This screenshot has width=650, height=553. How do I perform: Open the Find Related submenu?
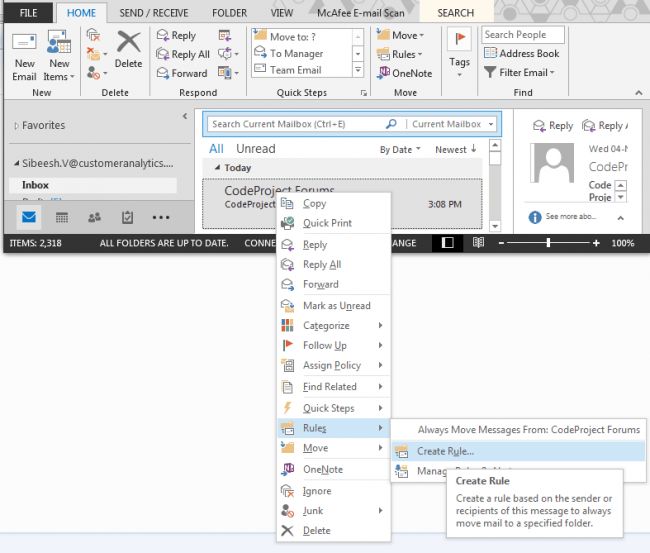coord(334,387)
